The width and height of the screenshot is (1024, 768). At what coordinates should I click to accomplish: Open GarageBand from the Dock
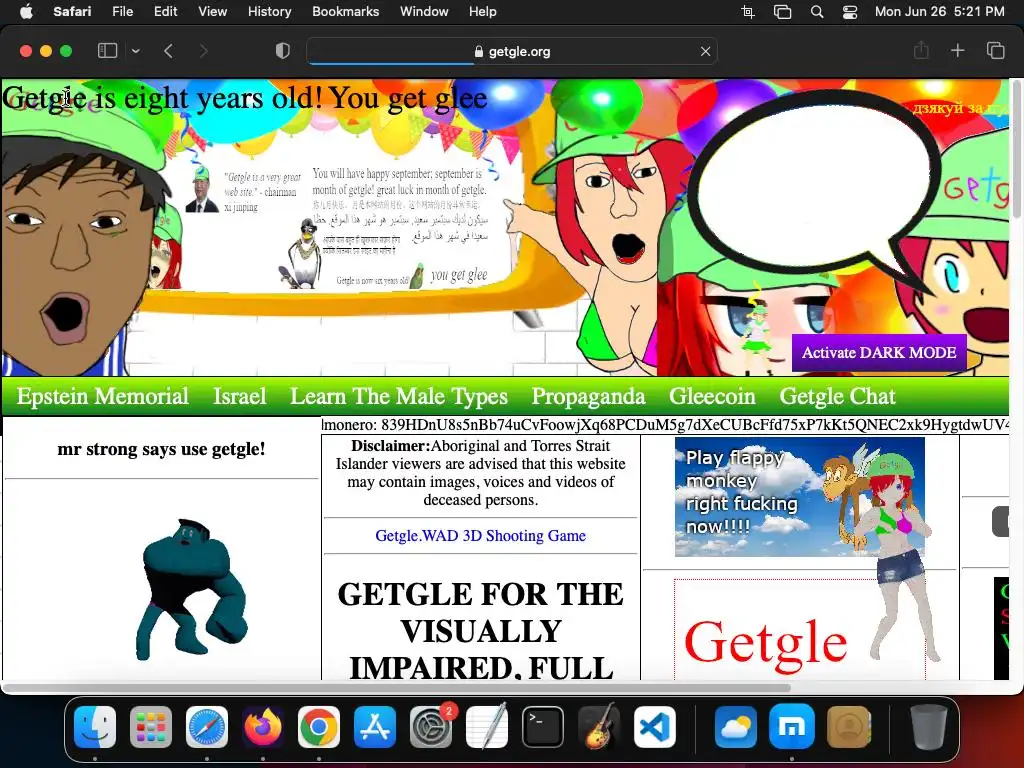pos(599,727)
